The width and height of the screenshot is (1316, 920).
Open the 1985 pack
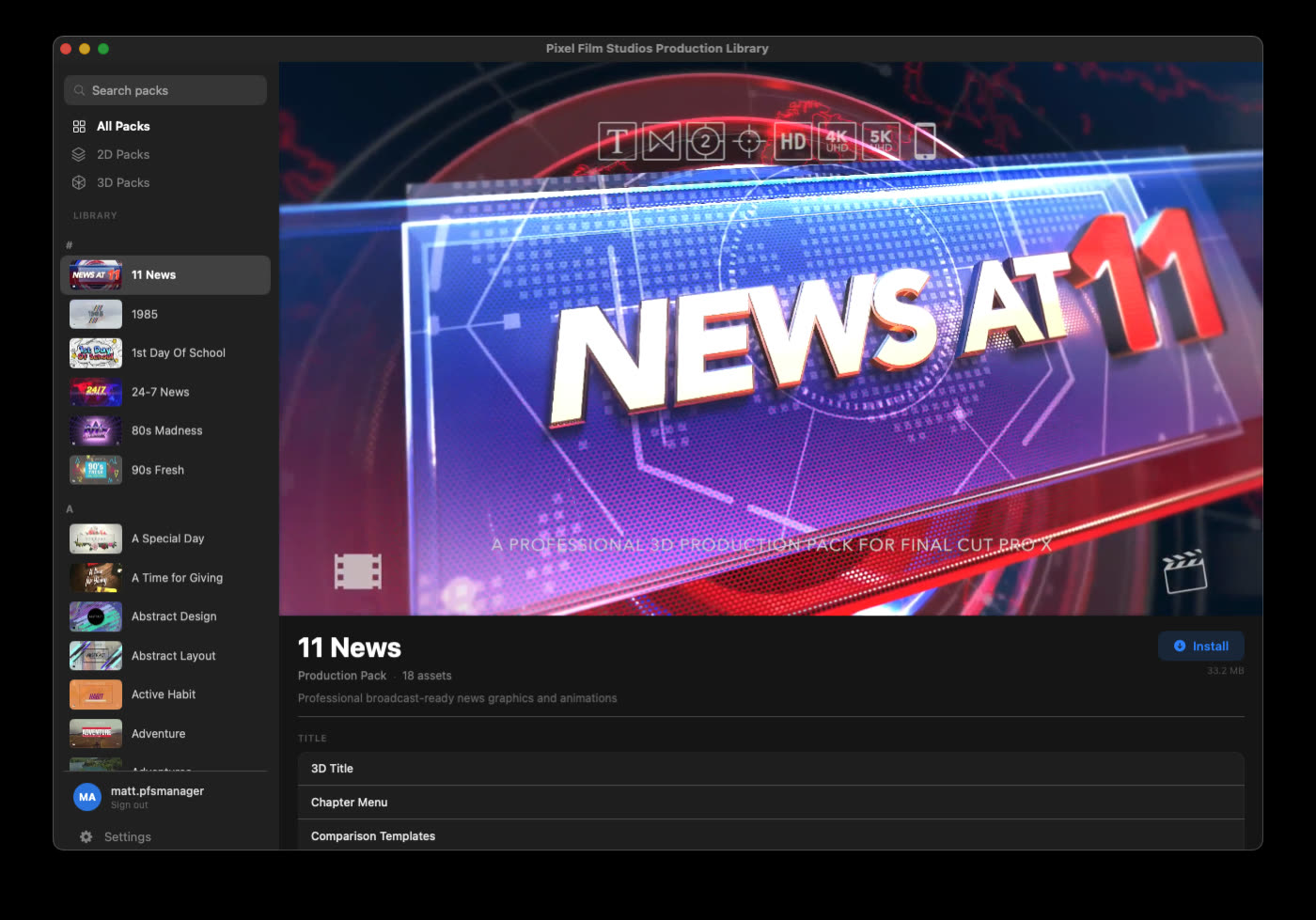point(165,314)
